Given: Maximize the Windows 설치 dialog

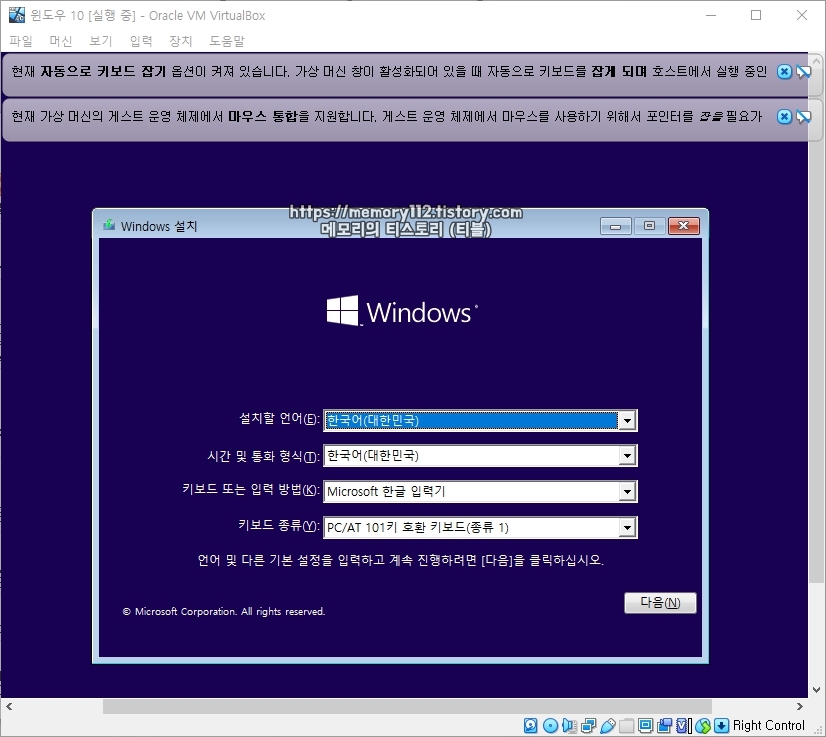Looking at the screenshot, I should tap(649, 226).
